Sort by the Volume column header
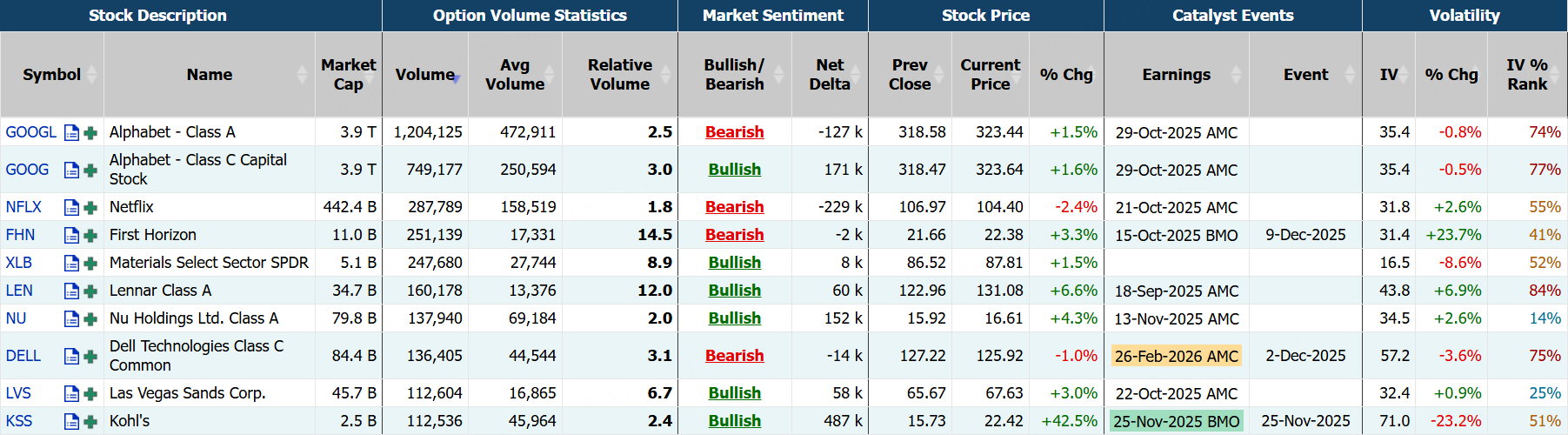The width and height of the screenshot is (1568, 435). [x=424, y=75]
